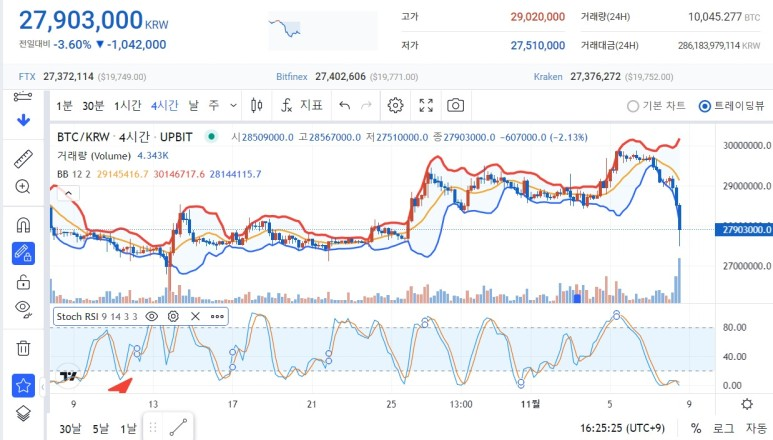Select the ruler measure tool

(23, 158)
